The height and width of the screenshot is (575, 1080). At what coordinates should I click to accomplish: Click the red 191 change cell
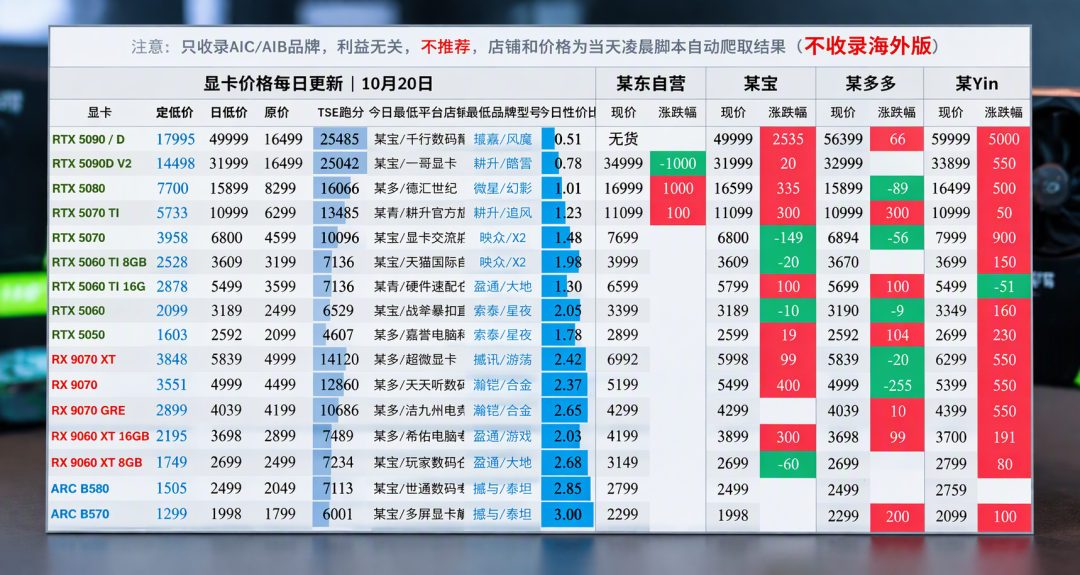click(x=1004, y=437)
